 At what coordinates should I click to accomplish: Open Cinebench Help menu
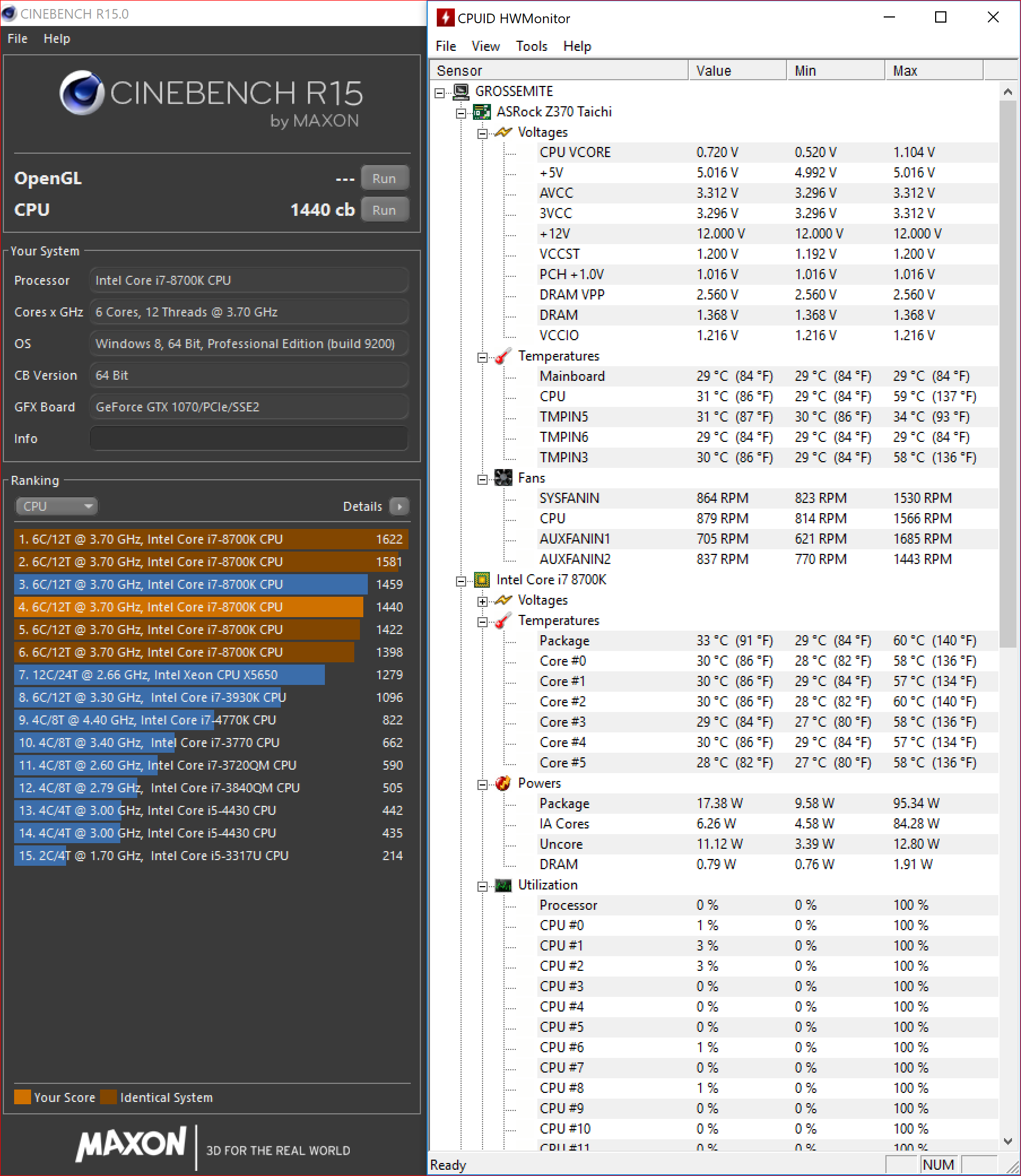pyautogui.click(x=57, y=39)
